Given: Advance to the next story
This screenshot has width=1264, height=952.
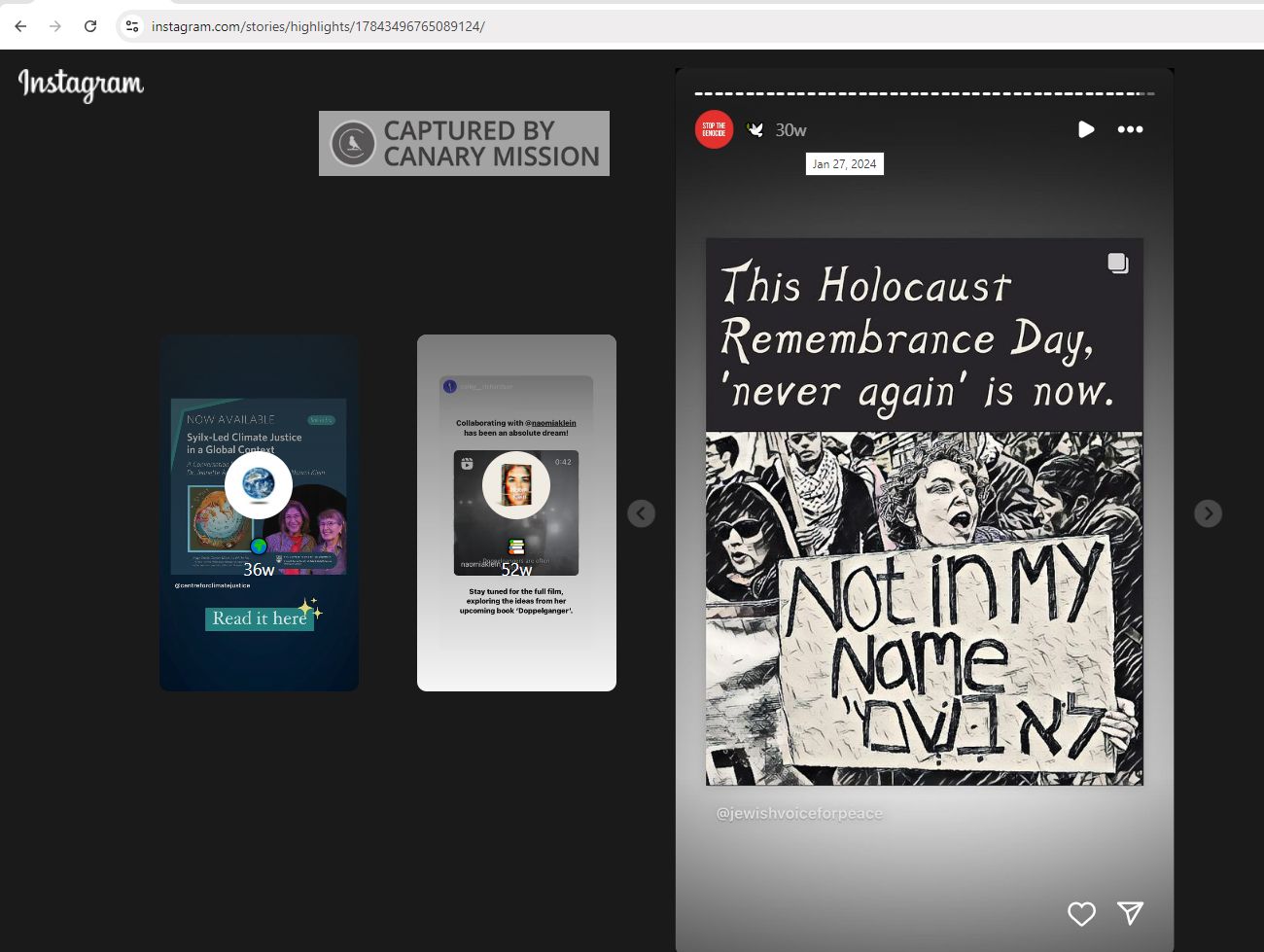Looking at the screenshot, I should pyautogui.click(x=1208, y=513).
